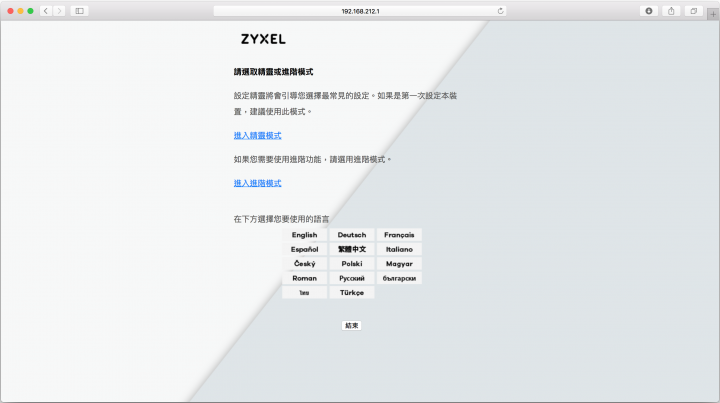Viewport: 720px width, 403px height.
Task: Add a new tab with plus icon
Action: [x=713, y=14]
